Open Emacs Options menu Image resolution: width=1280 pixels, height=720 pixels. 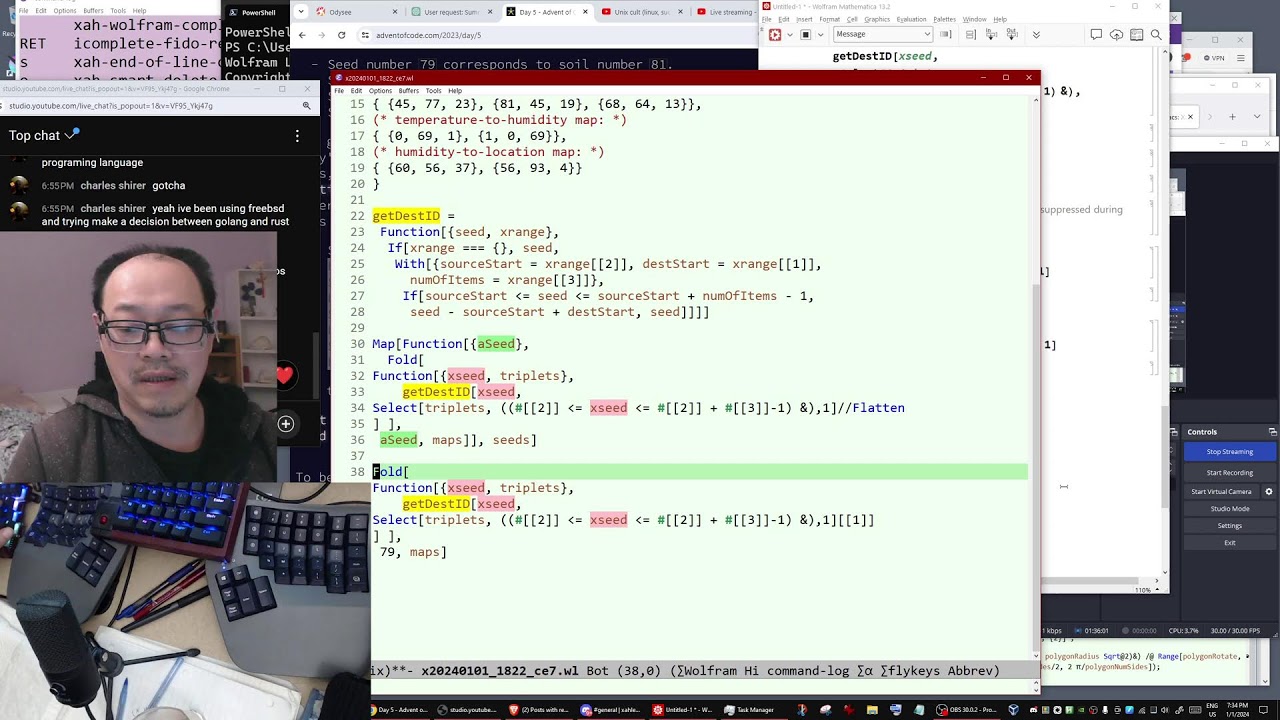point(380,91)
